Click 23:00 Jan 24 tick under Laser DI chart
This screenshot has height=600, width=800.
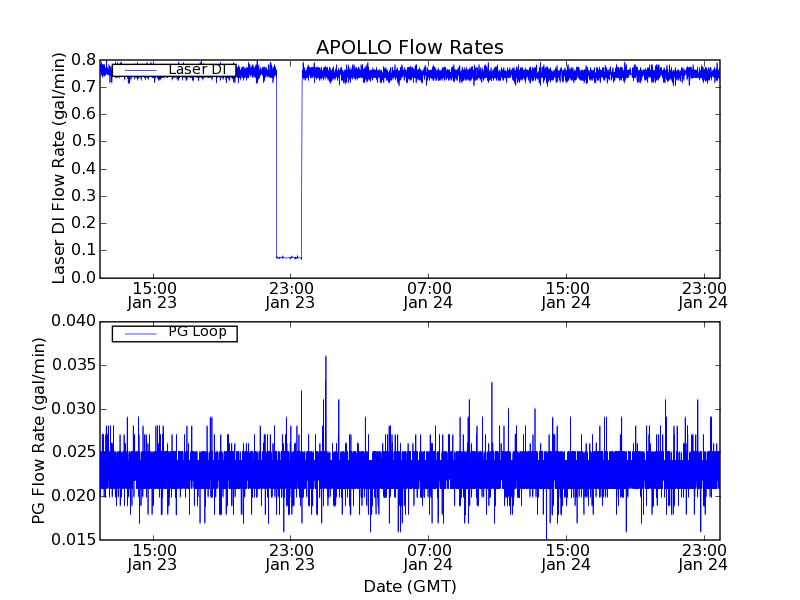(704, 294)
